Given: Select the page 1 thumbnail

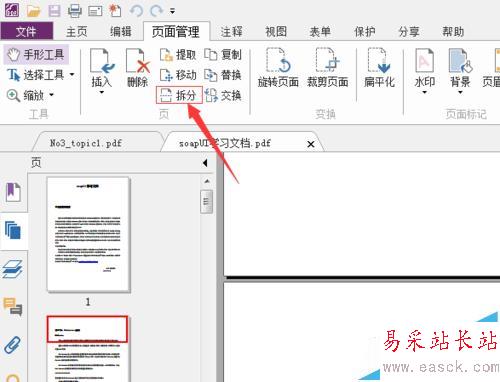Looking at the screenshot, I should [88, 235].
